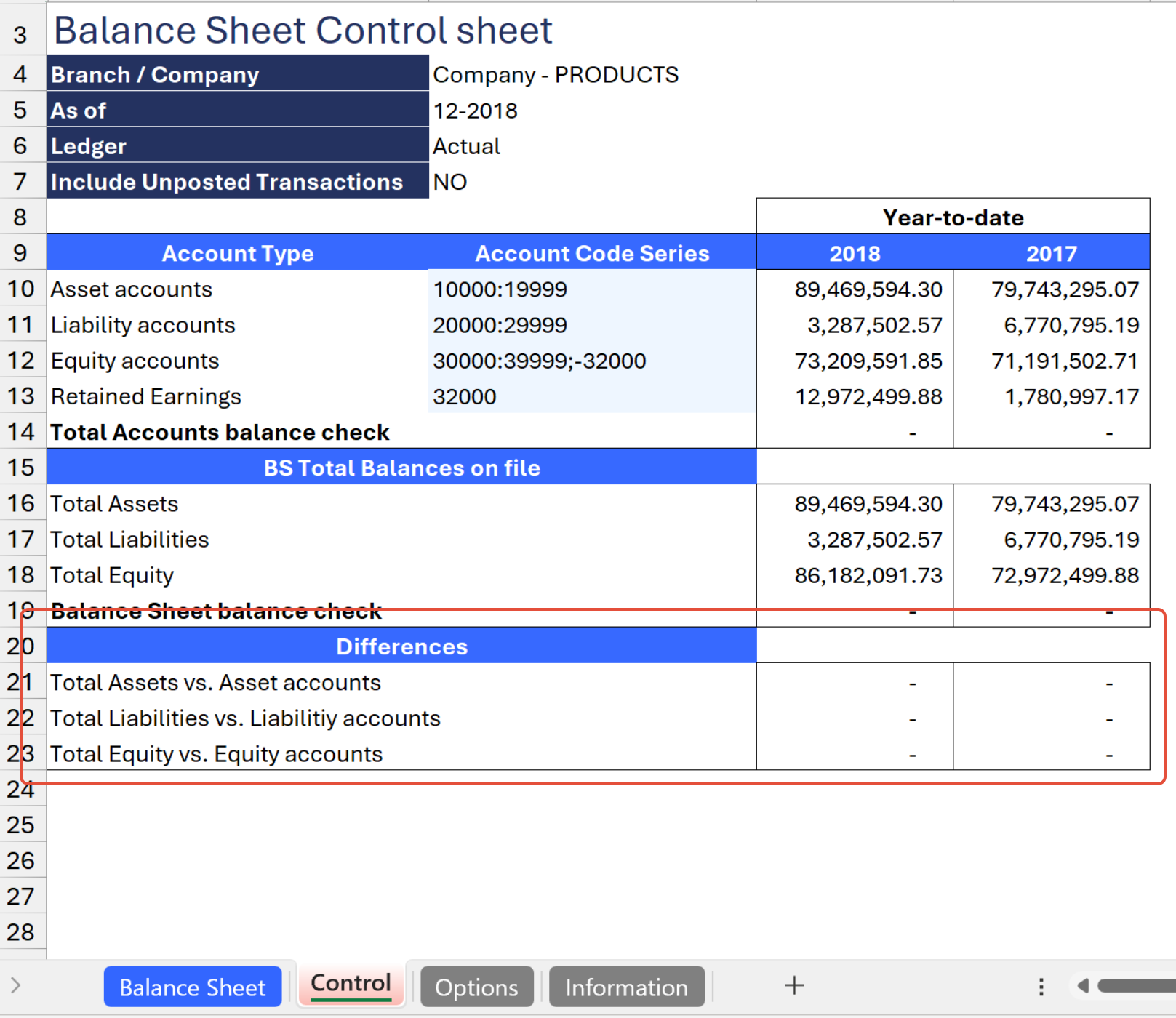Open the Options sheet tab
The image size is (1176, 1018).
(476, 987)
